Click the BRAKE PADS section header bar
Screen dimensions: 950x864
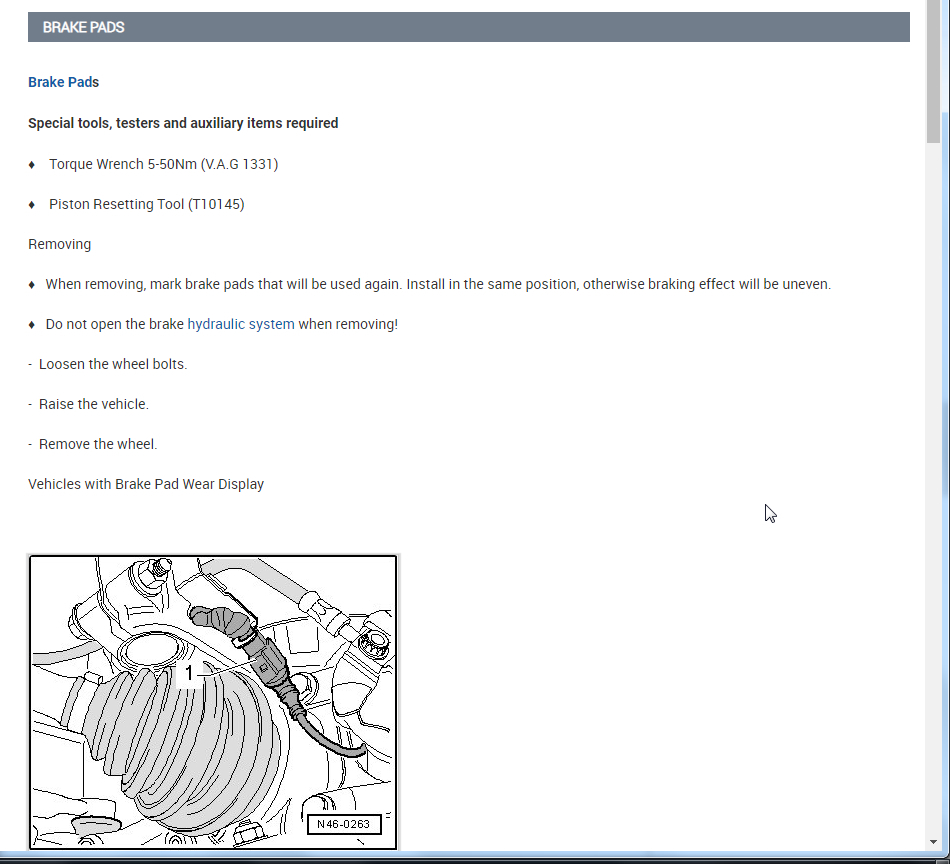468,27
